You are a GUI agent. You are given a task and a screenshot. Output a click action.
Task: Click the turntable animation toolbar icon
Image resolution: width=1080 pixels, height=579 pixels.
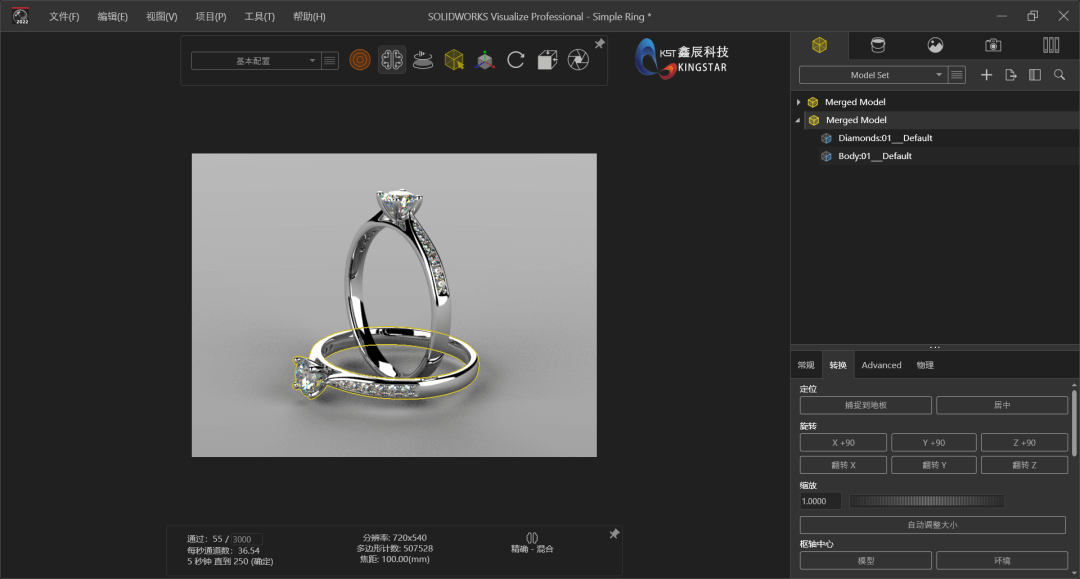tap(423, 60)
